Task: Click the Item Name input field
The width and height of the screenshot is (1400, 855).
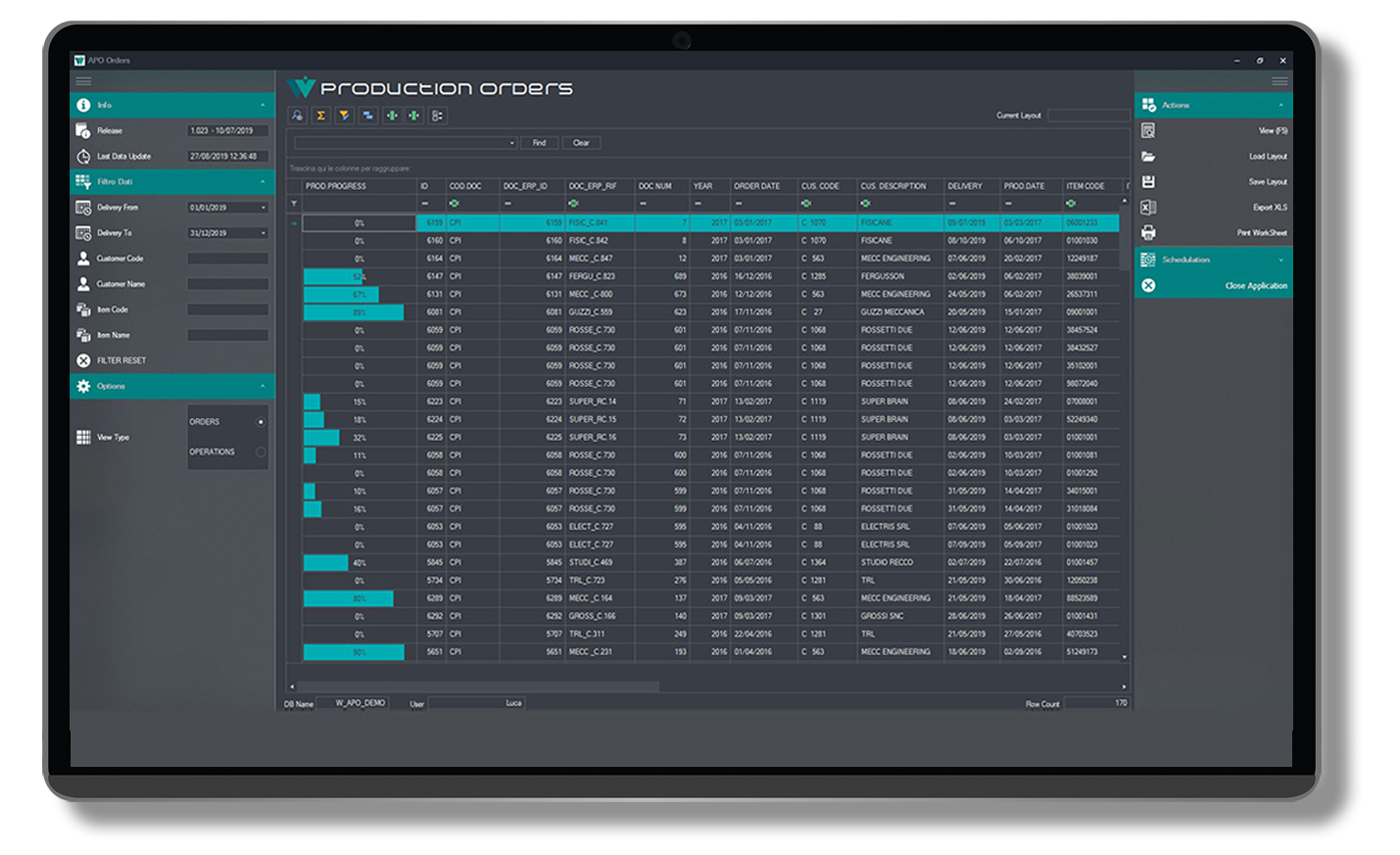Action: click(x=227, y=335)
